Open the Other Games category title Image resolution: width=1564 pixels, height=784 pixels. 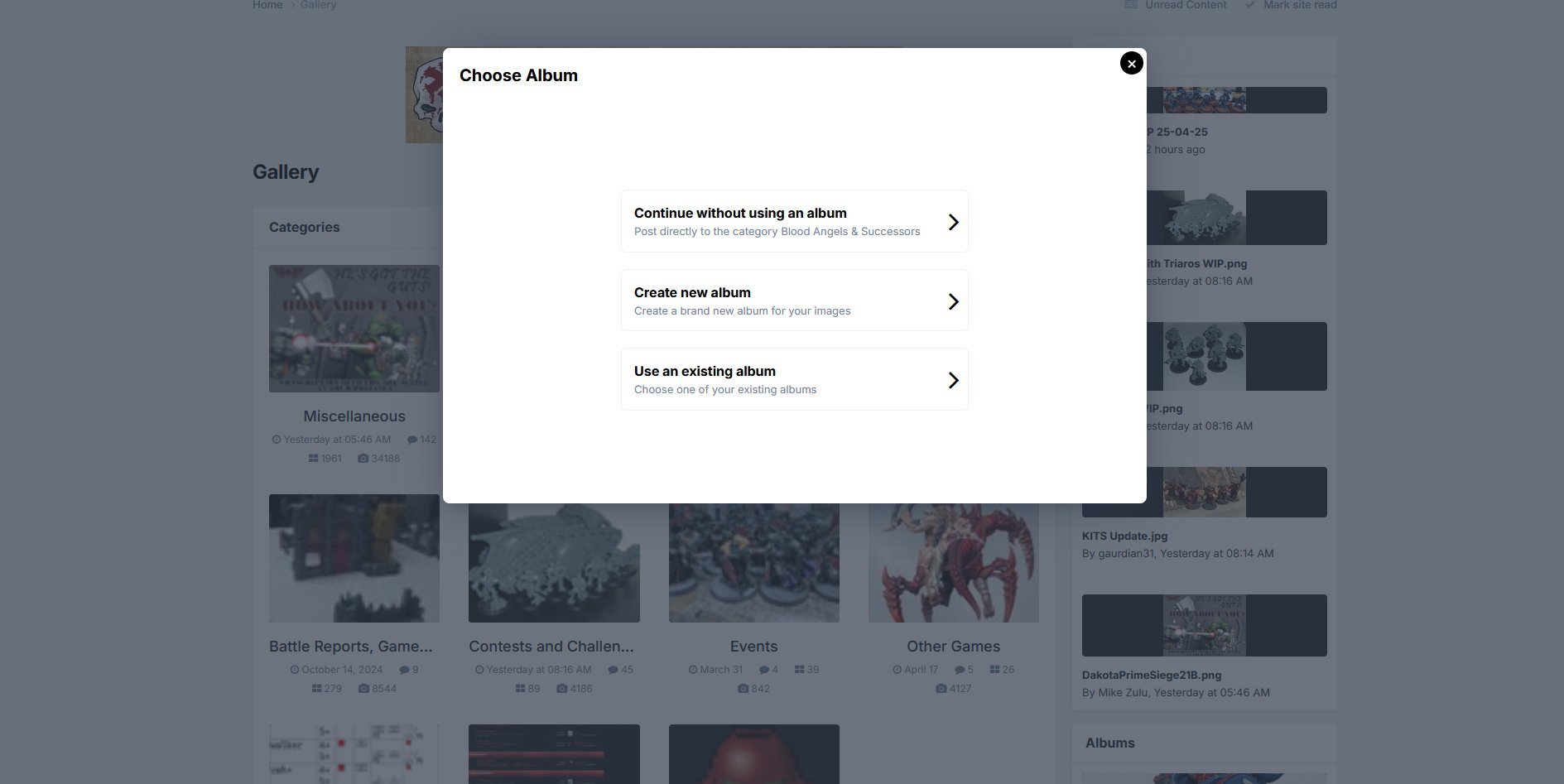953,647
